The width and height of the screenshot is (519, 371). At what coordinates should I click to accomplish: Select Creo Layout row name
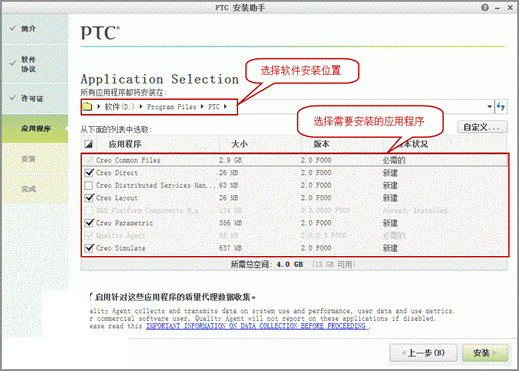pyautogui.click(x=117, y=198)
